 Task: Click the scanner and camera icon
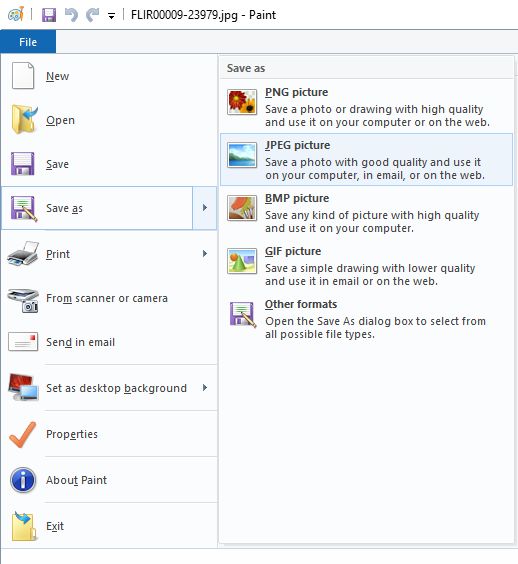click(23, 300)
